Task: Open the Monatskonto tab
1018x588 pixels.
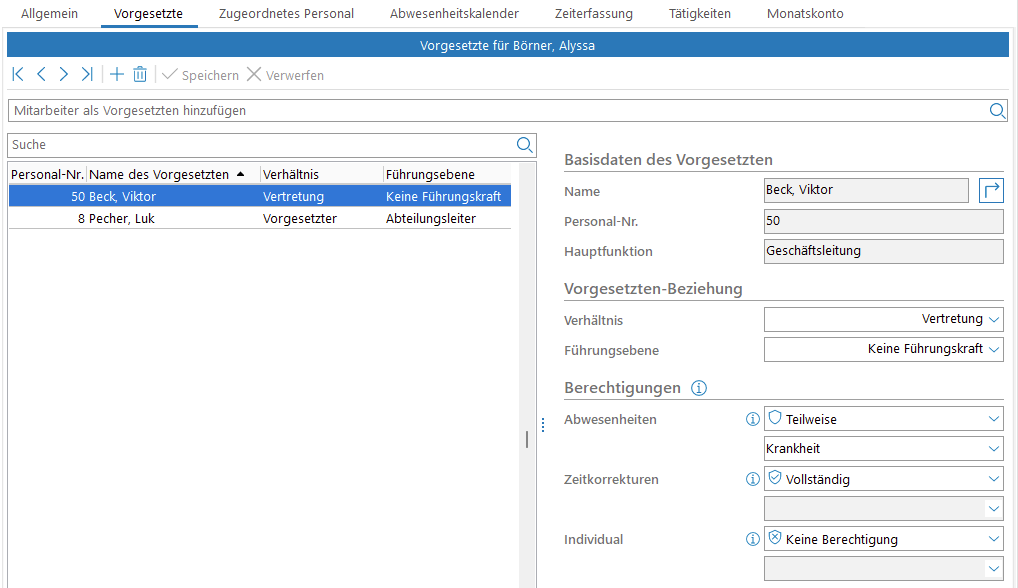Action: pyautogui.click(x=805, y=14)
